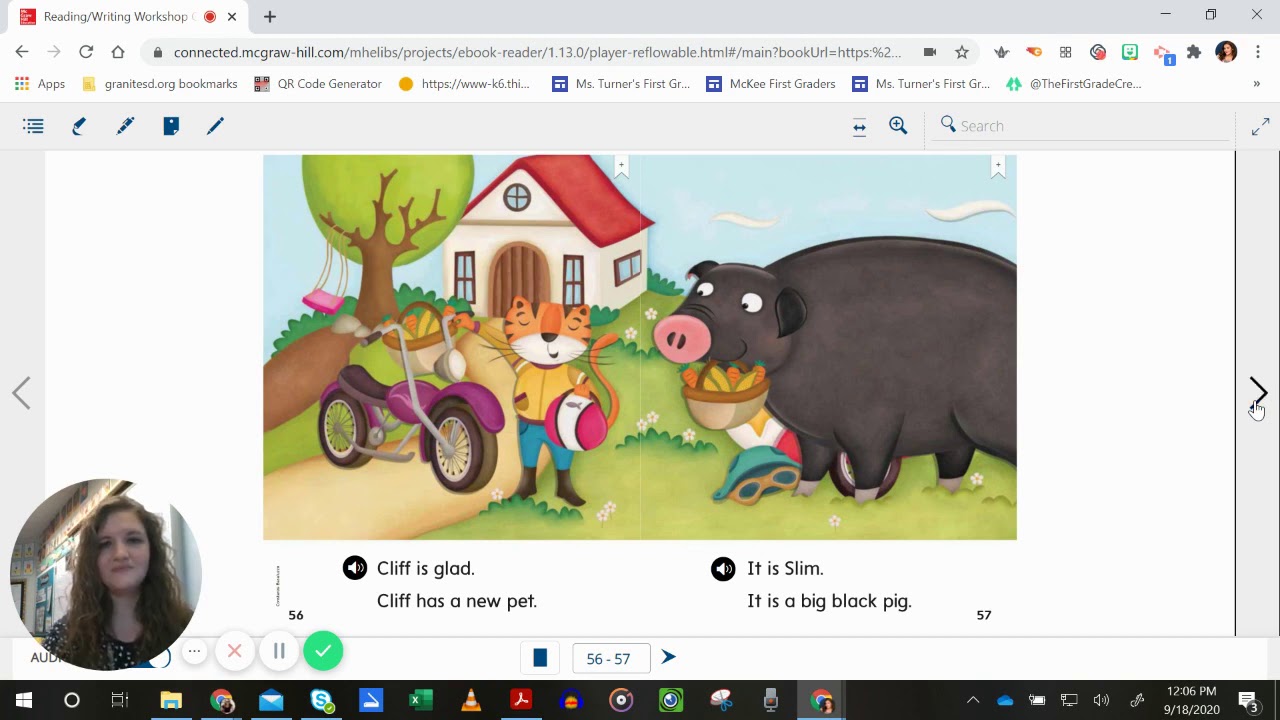Open the Windows Start menu
This screenshot has height=720, width=1280.
point(24,700)
